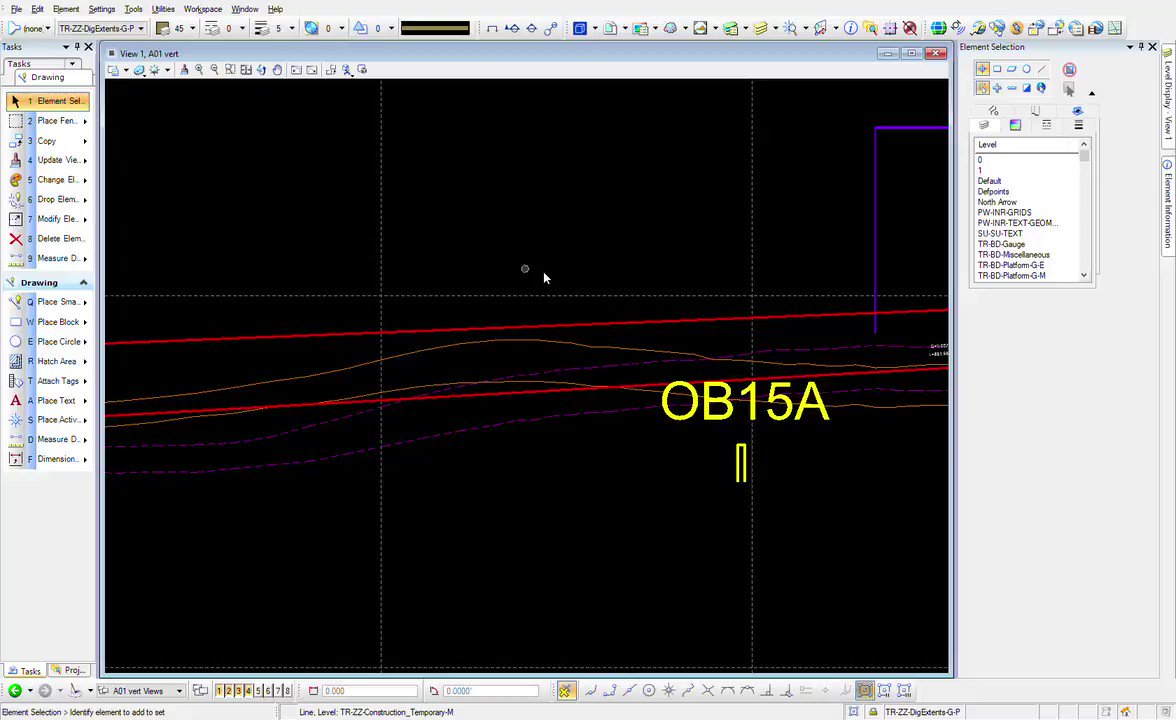Click the Intersection snap icon in bottom bar
The width and height of the screenshot is (1176, 720).
coord(707,691)
